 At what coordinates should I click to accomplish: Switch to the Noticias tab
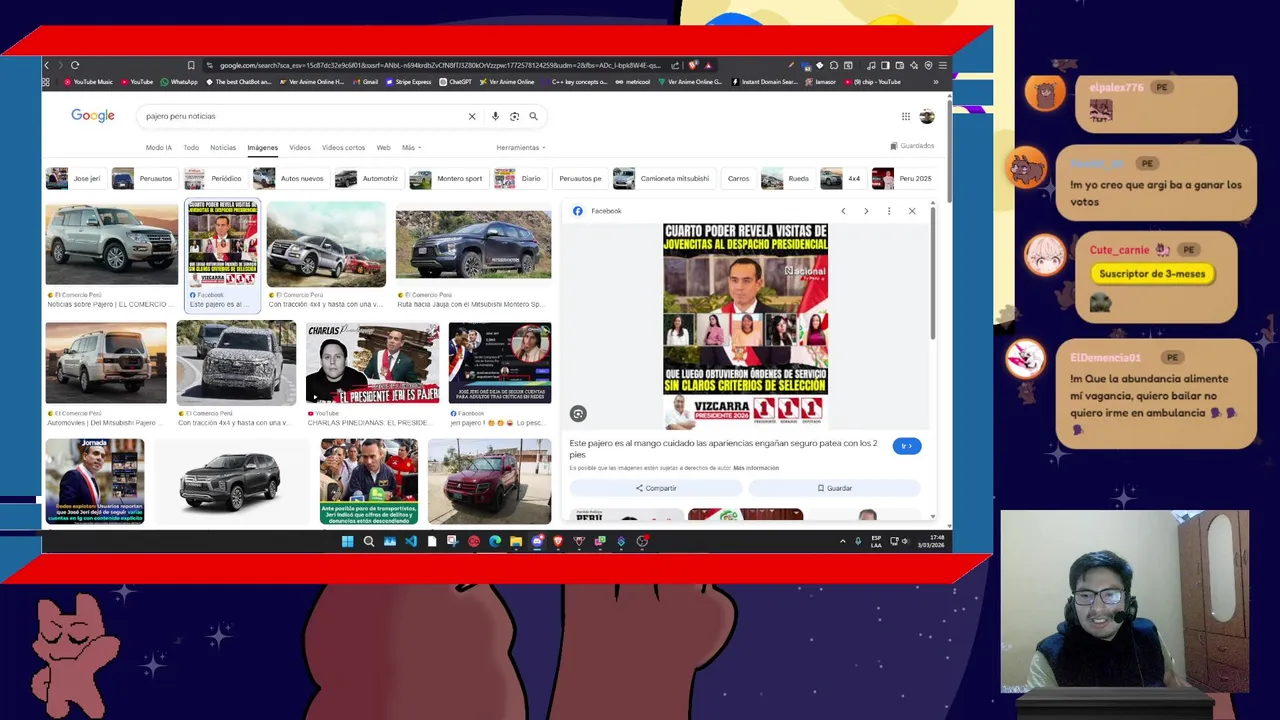(x=223, y=147)
